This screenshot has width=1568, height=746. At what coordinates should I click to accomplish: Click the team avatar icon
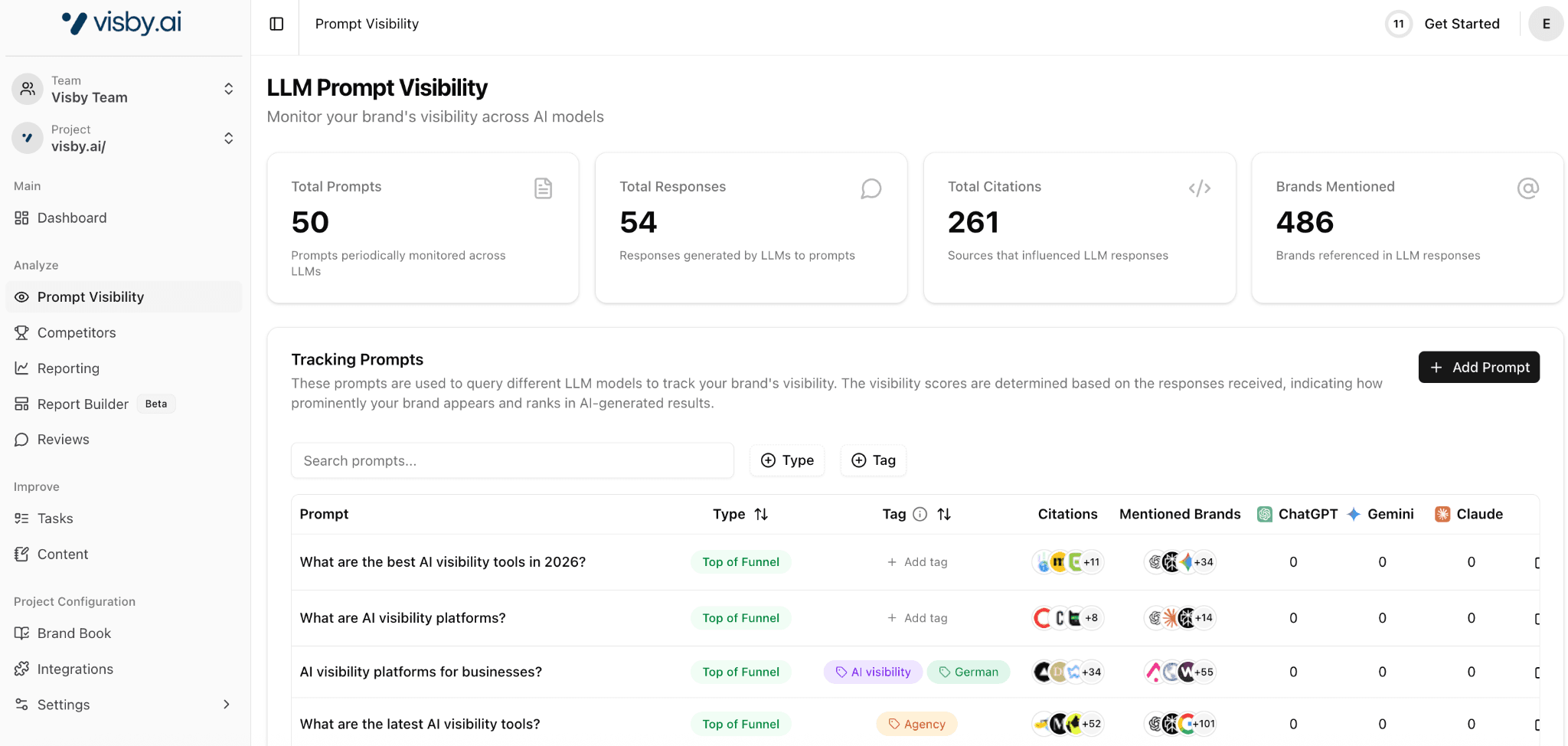pos(28,89)
